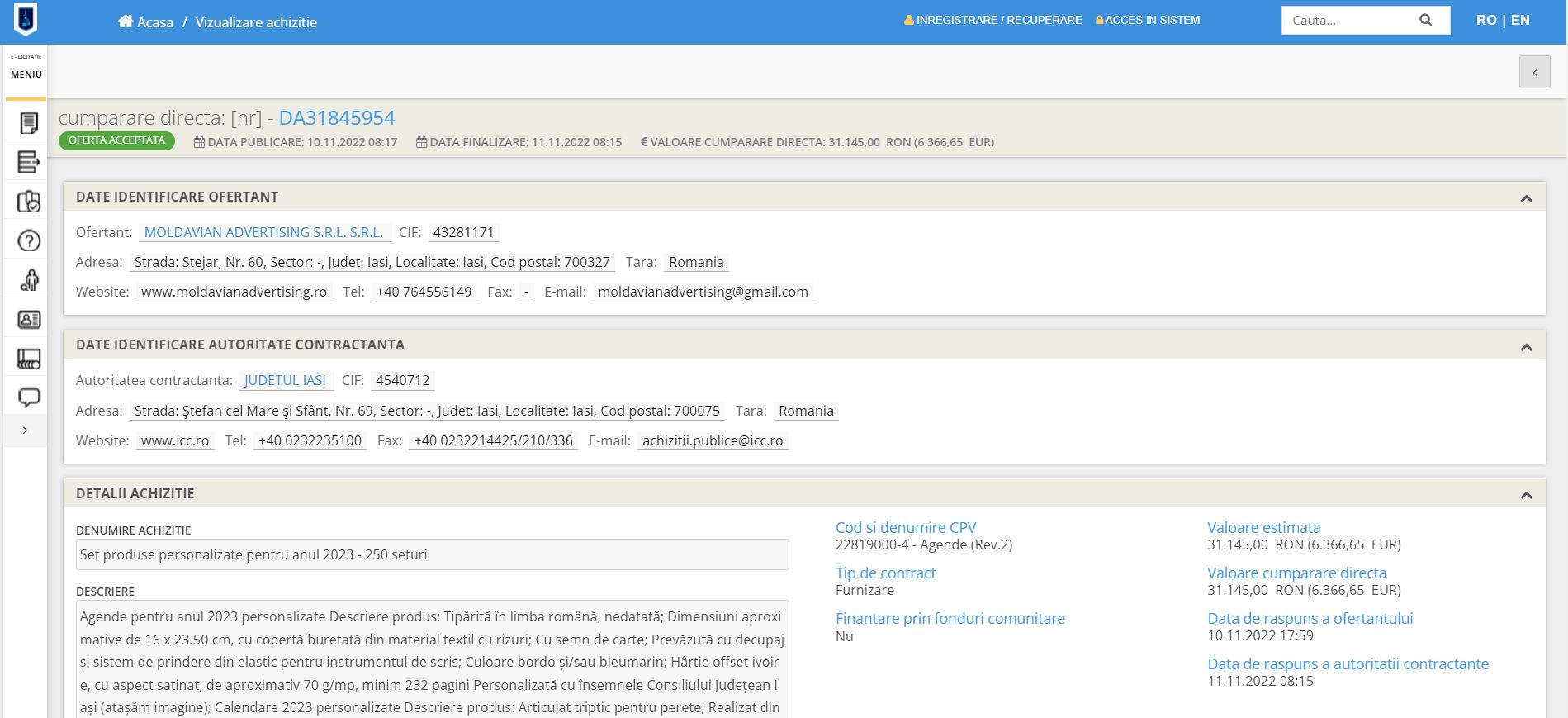
Task: Open MOLDAVIAN ADVERTISING S.R.L. offerer link
Action: click(264, 232)
